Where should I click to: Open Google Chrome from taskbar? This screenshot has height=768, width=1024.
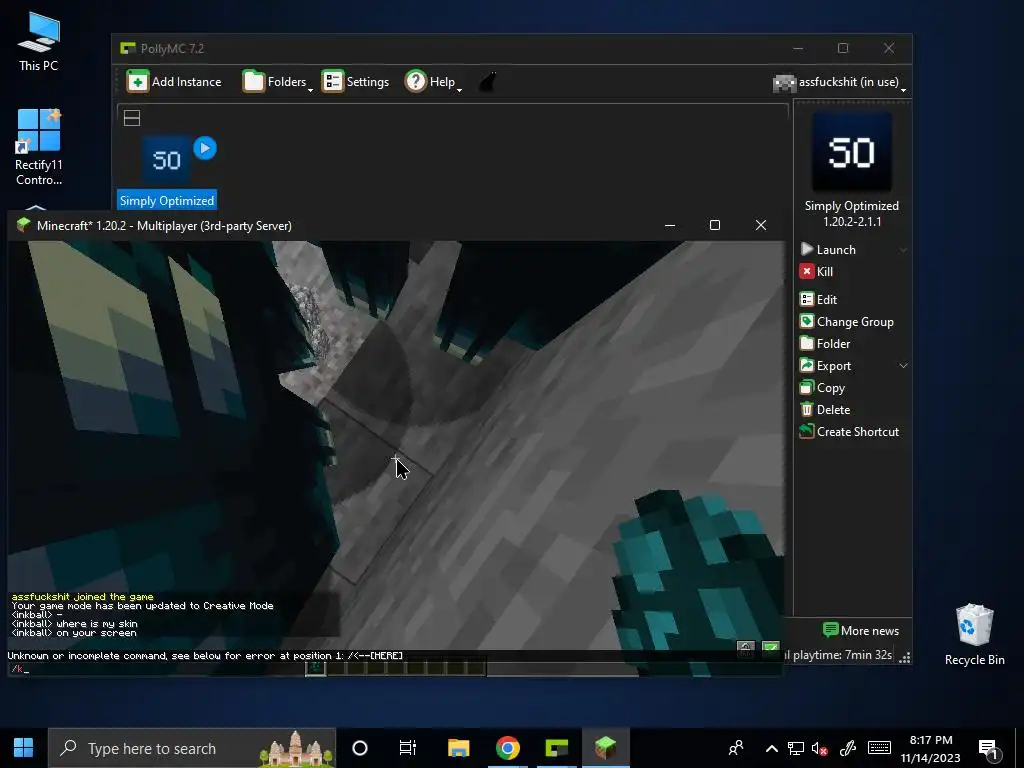coord(507,748)
